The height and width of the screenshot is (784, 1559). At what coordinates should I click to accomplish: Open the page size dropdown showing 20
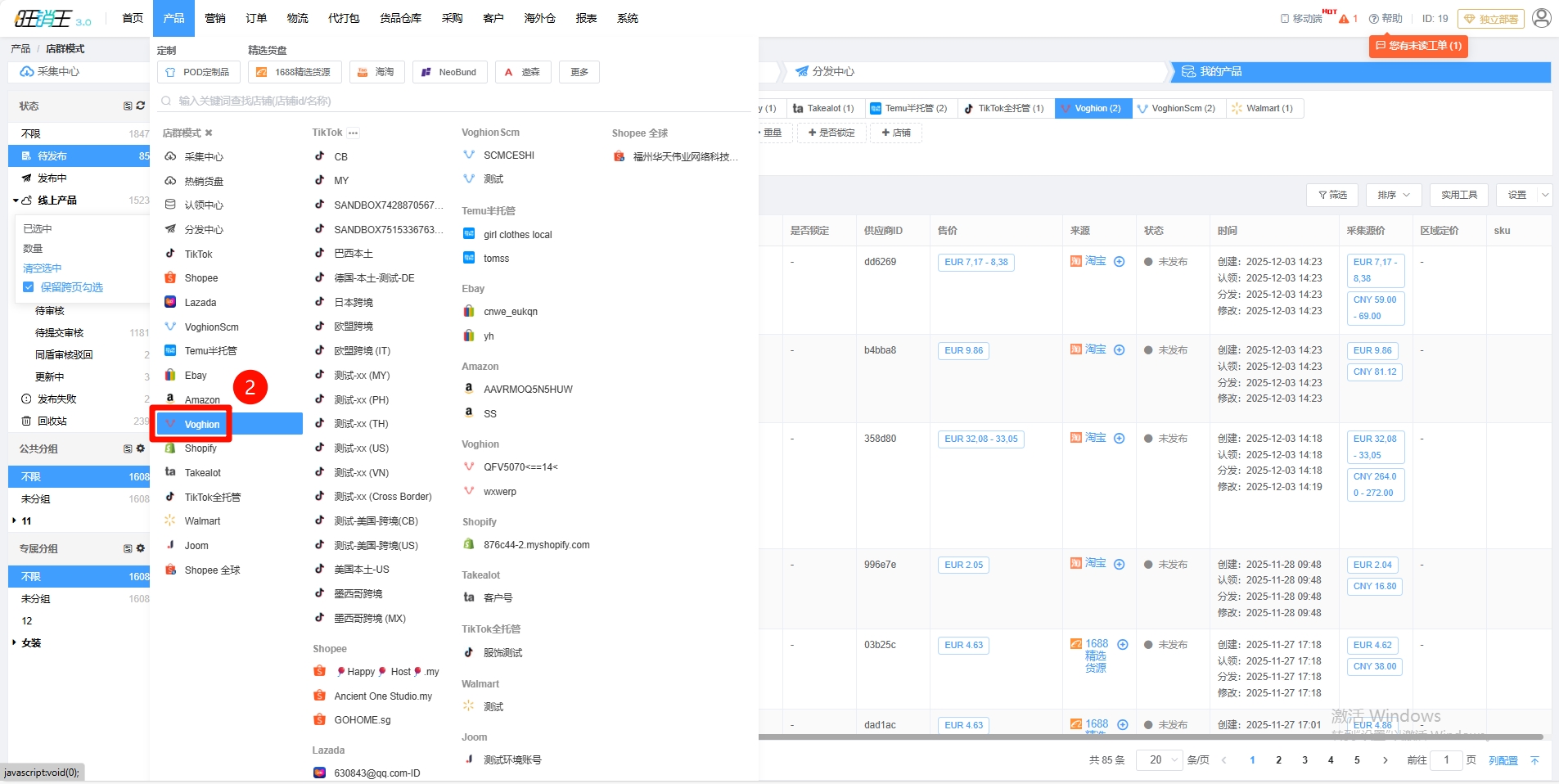(1159, 759)
